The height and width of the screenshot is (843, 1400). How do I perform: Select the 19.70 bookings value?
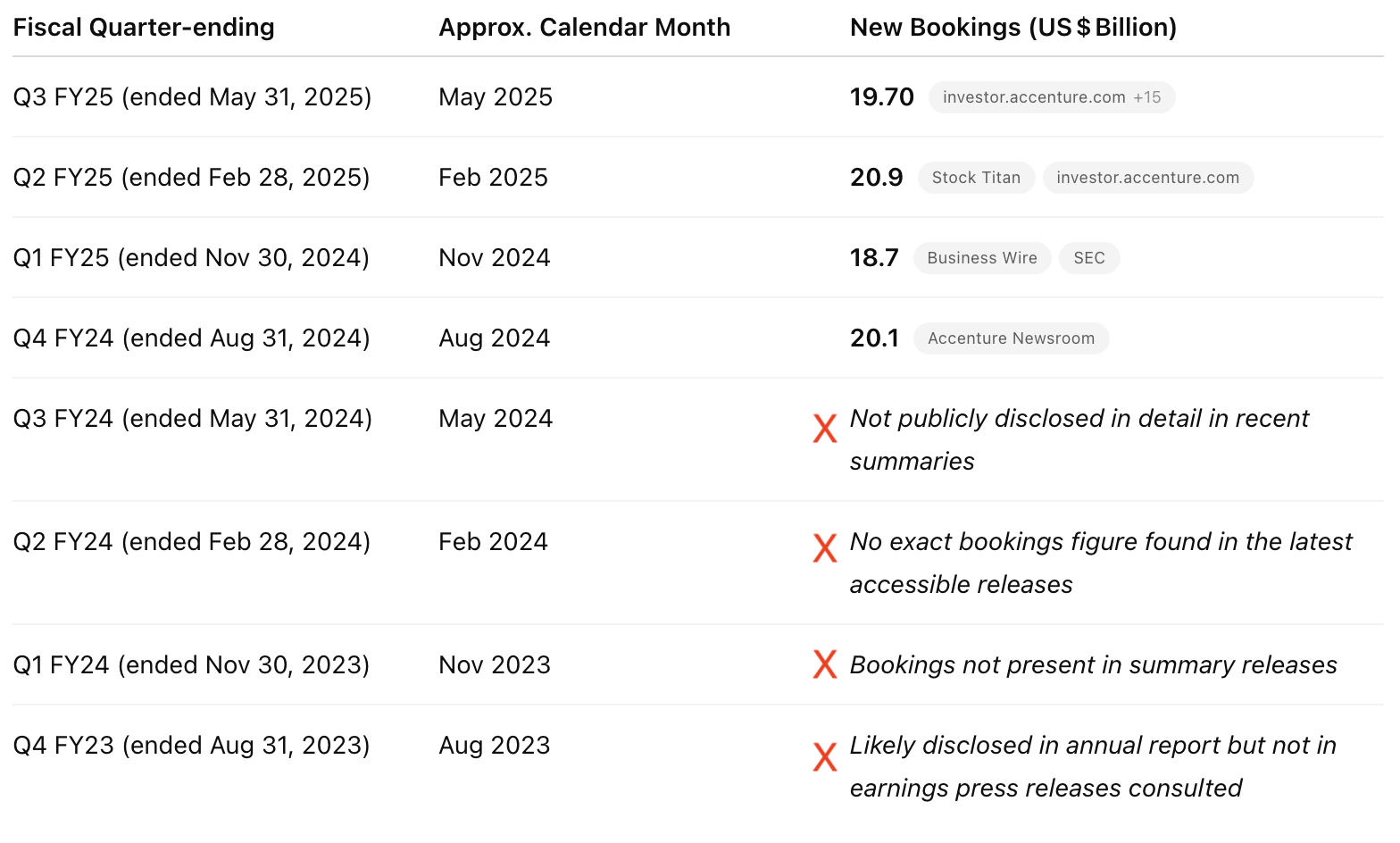(881, 97)
